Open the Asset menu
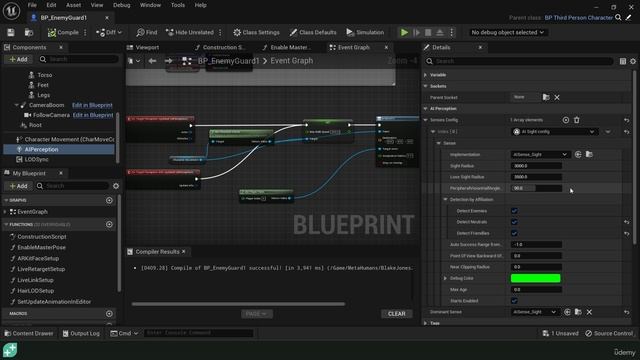Screen dimensions: 640x360 [x=73, y=5]
